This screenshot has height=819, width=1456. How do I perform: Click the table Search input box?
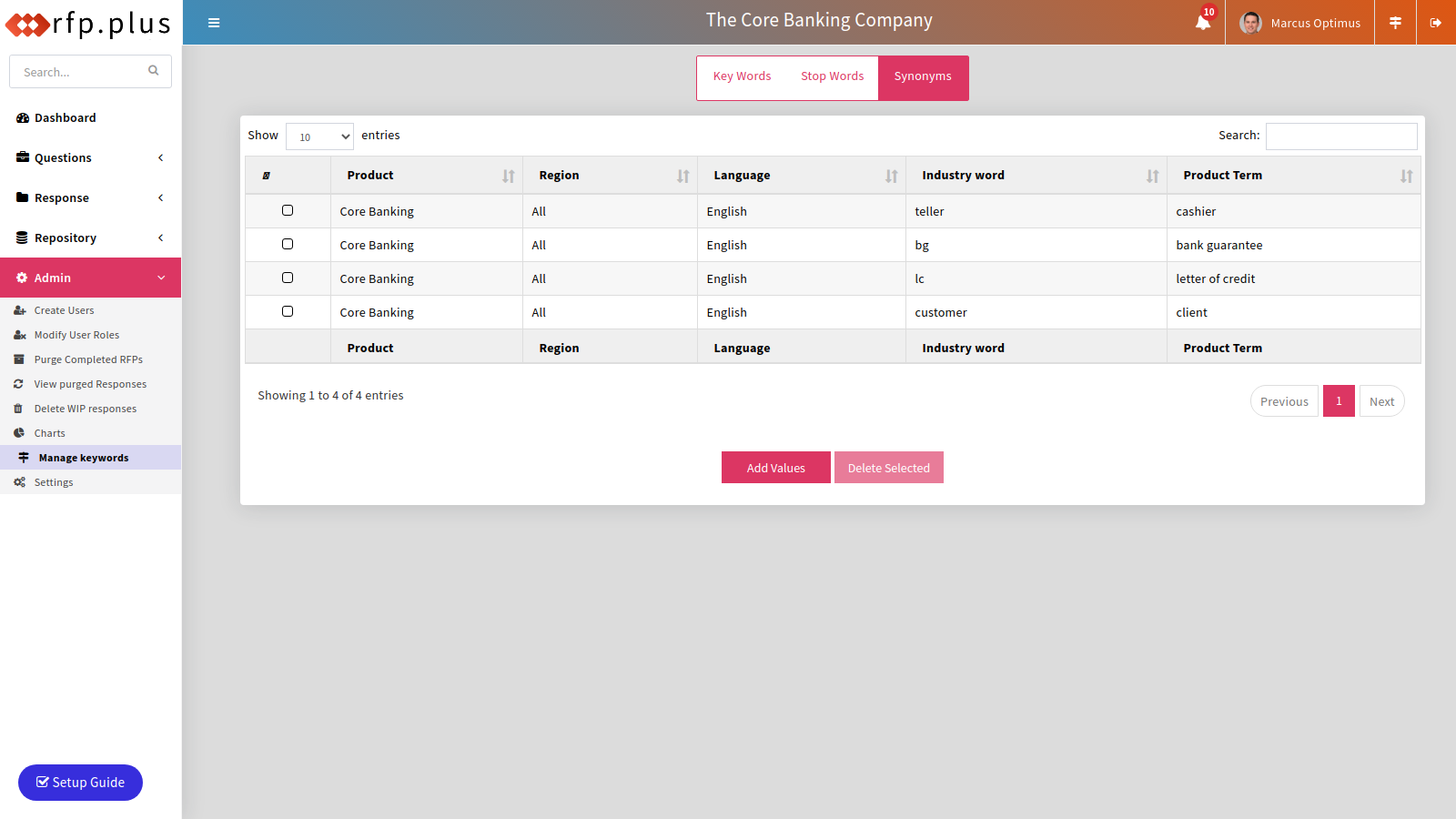(x=1341, y=136)
